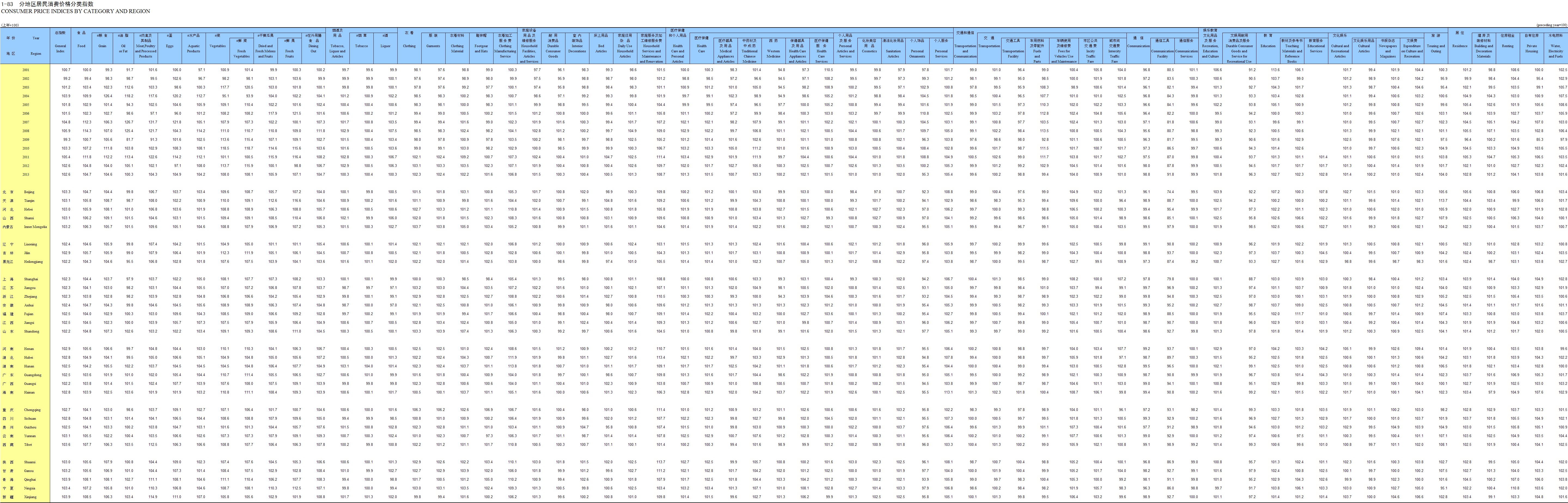Viewport: 1568px width, 503px height.
Task: Click the 'Xinjiang' region row label
Action: (x=31, y=497)
